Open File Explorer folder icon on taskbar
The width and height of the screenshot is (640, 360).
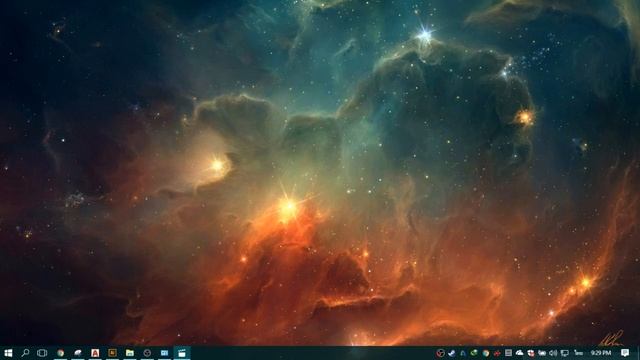coord(130,353)
